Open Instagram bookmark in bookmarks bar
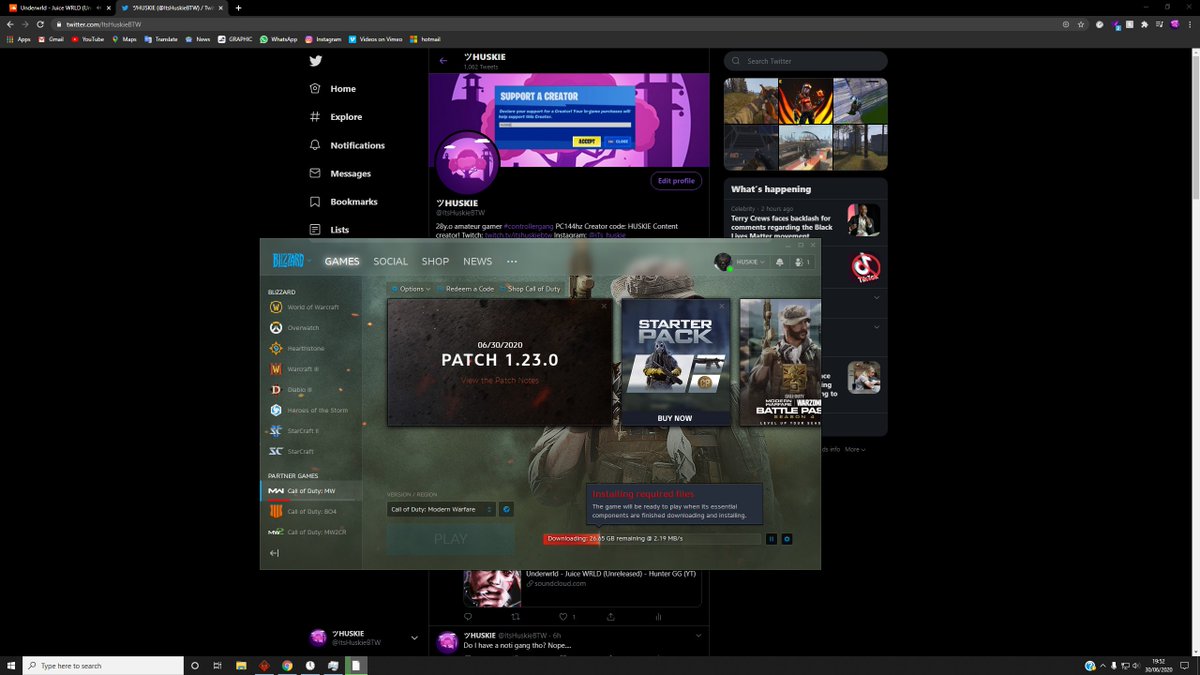Screen dimensions: 1200x675 (323, 39)
